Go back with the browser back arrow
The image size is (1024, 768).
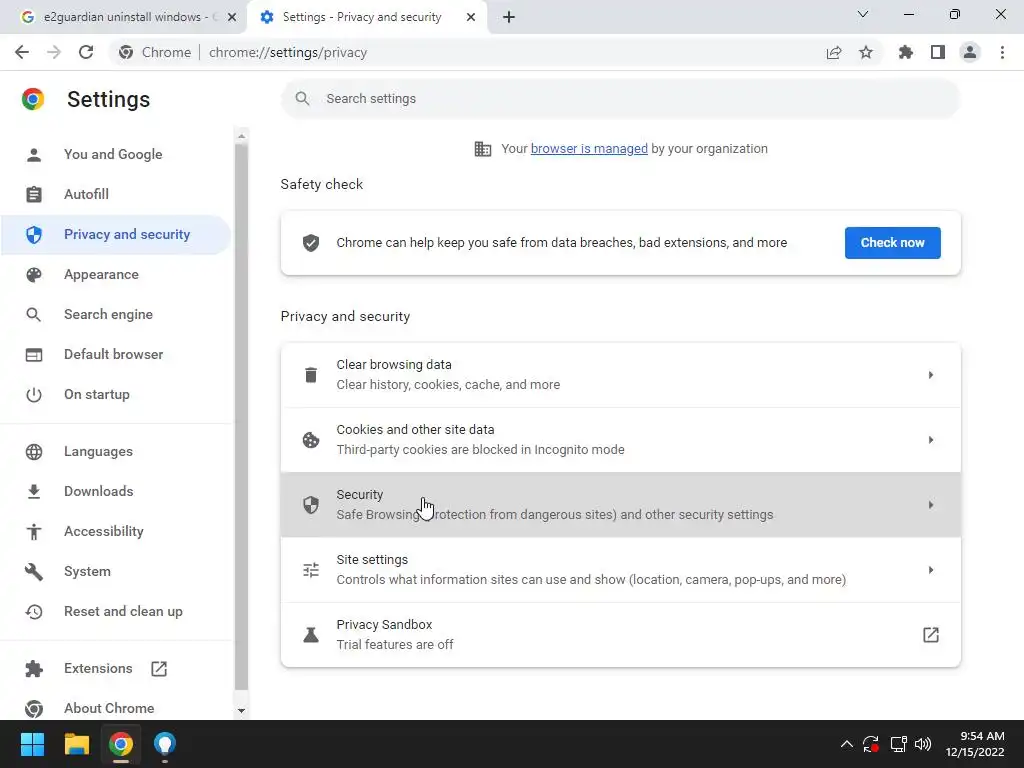22,52
